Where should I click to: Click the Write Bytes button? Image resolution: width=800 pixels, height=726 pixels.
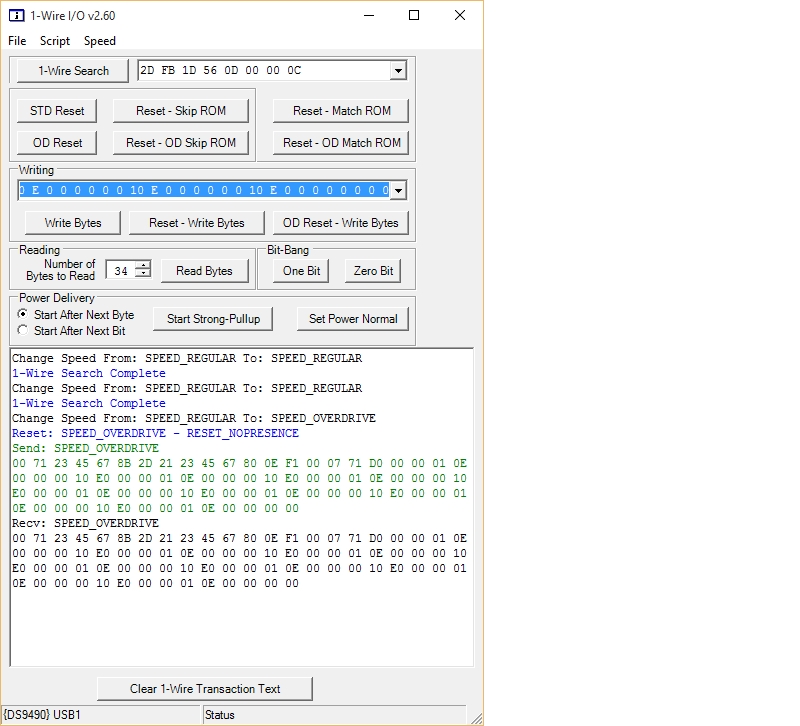pyautogui.click(x=73, y=223)
